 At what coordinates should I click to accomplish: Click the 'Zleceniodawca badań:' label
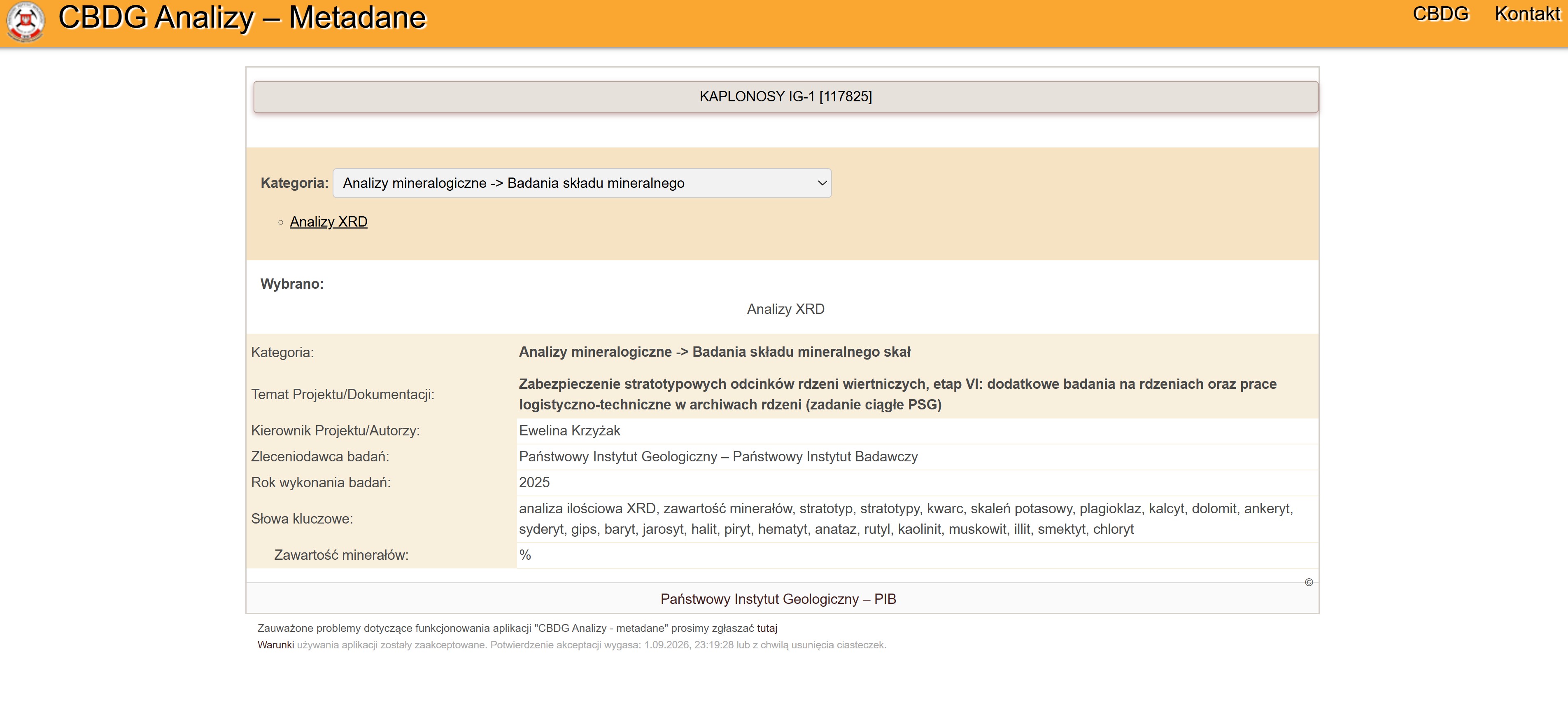pyautogui.click(x=320, y=457)
